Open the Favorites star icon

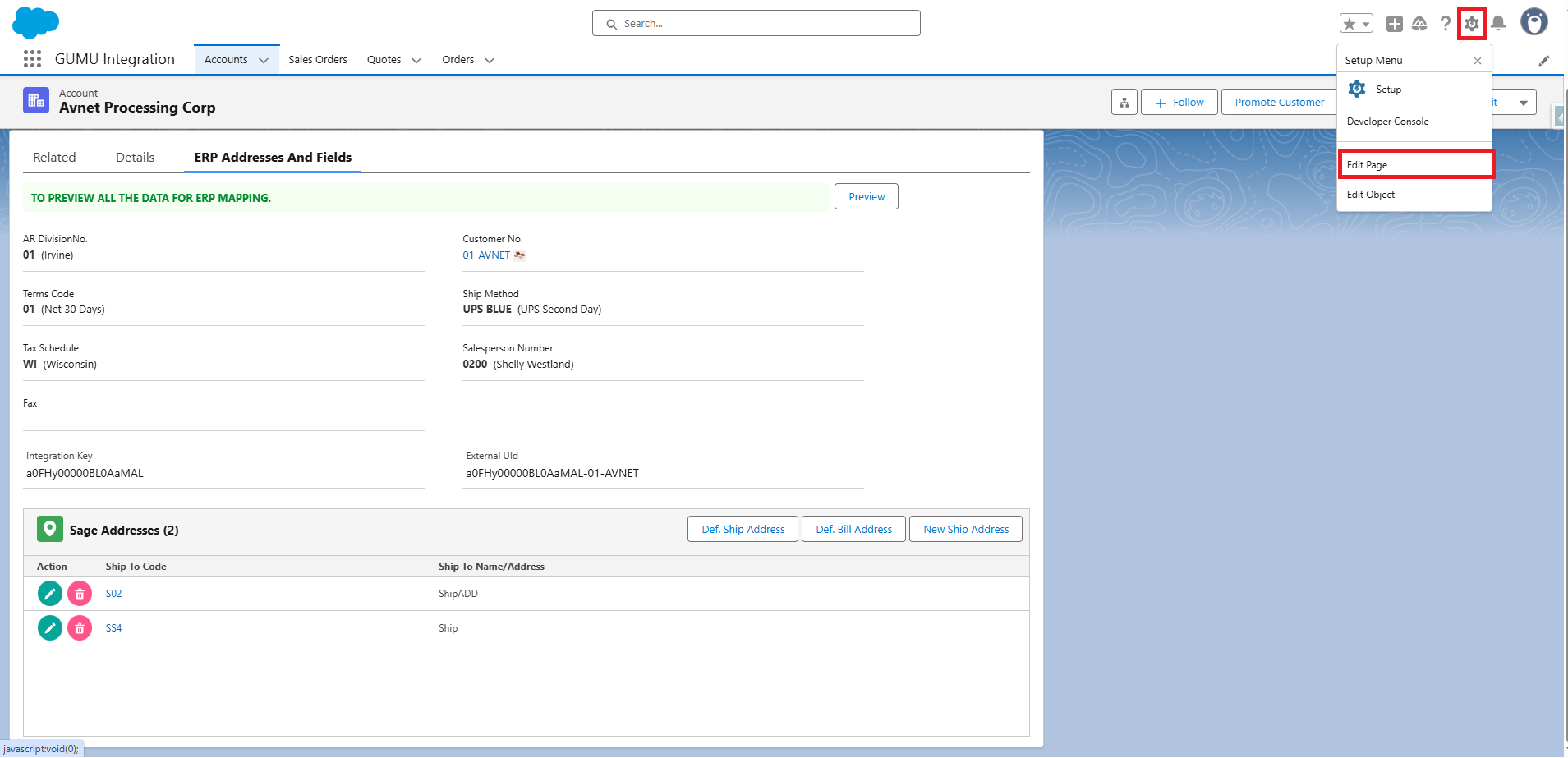1350,24
